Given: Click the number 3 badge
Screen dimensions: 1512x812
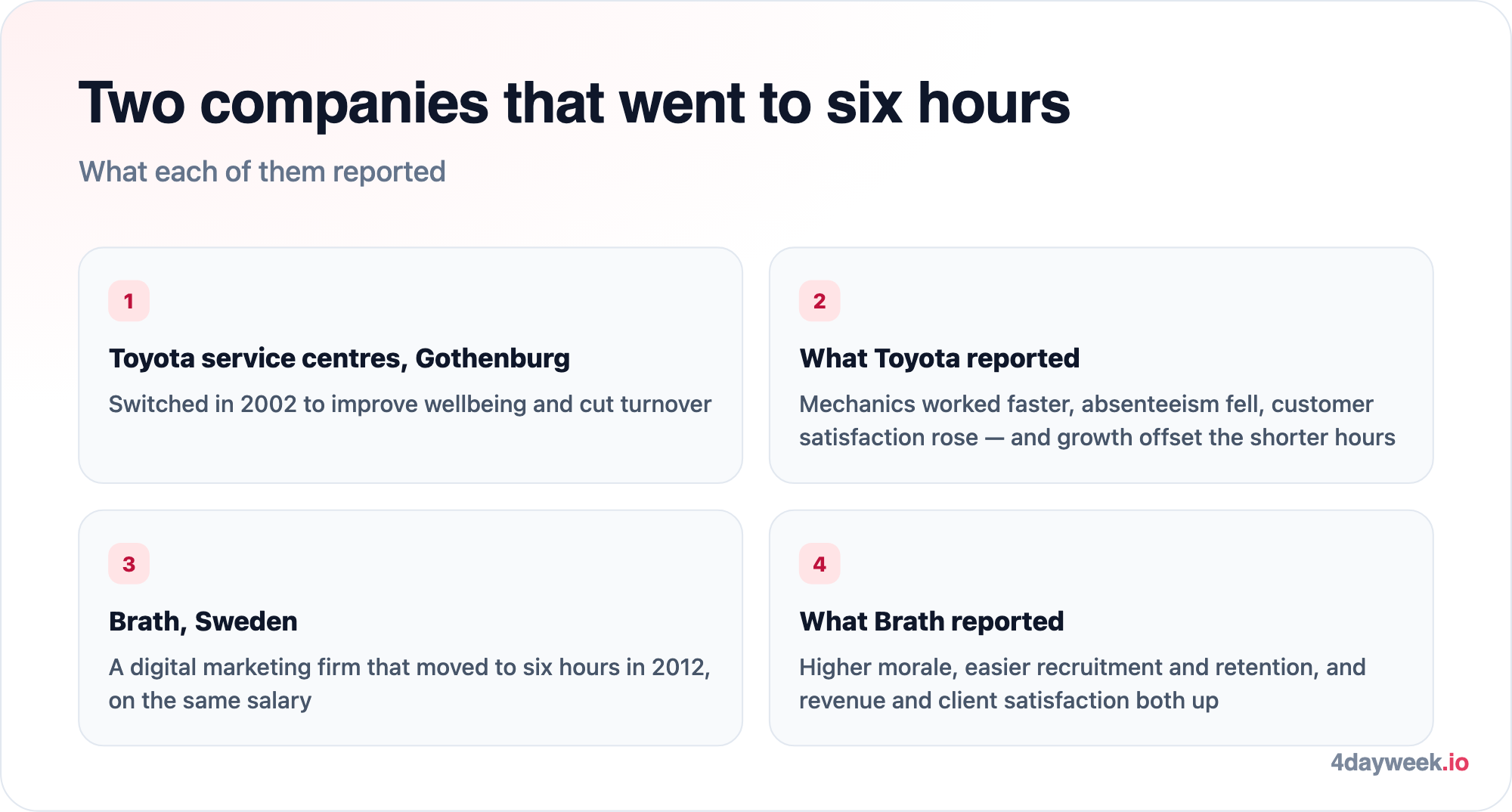Looking at the screenshot, I should tap(129, 564).
